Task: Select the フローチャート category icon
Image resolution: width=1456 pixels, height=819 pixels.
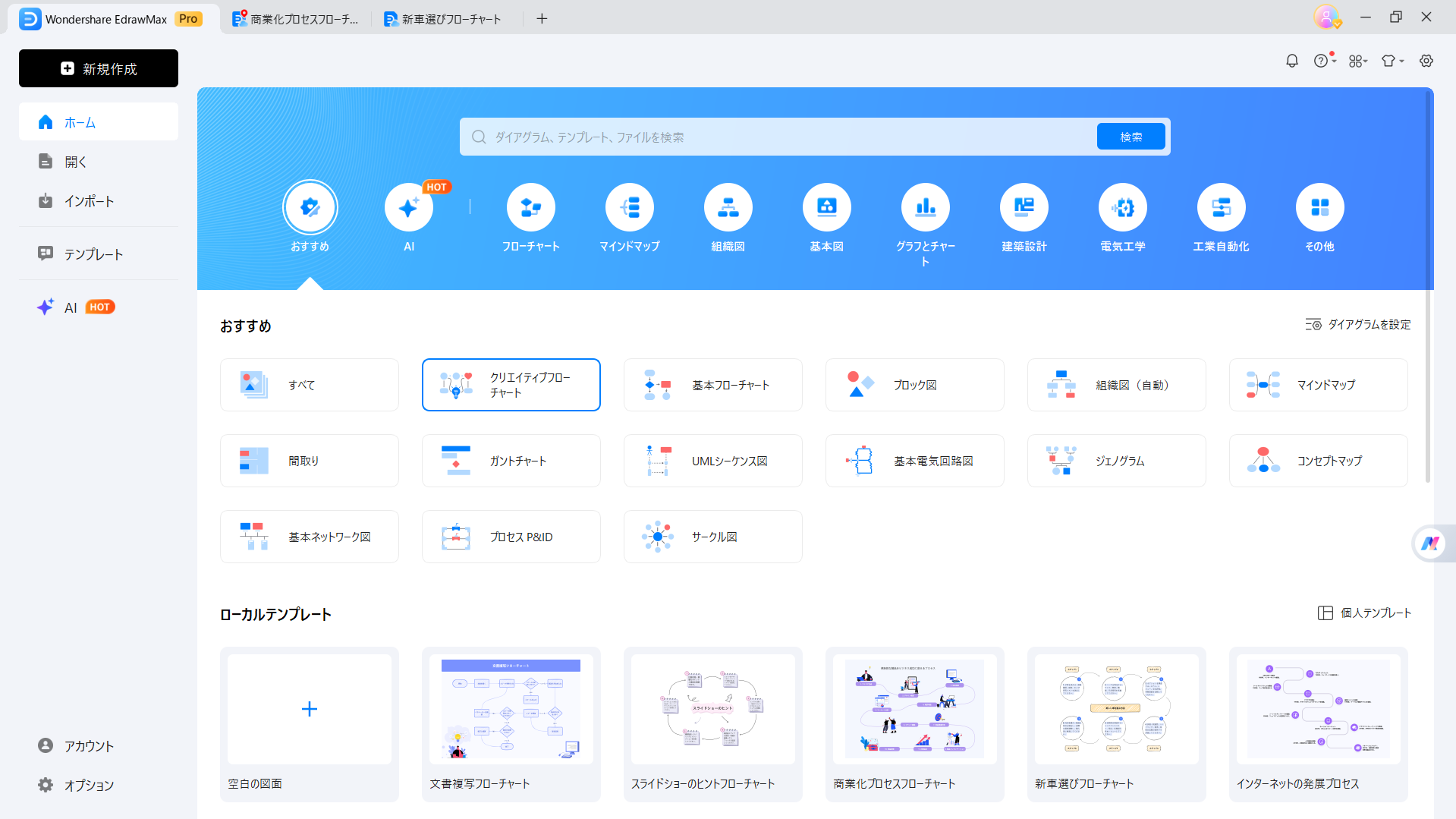Action: tap(530, 206)
